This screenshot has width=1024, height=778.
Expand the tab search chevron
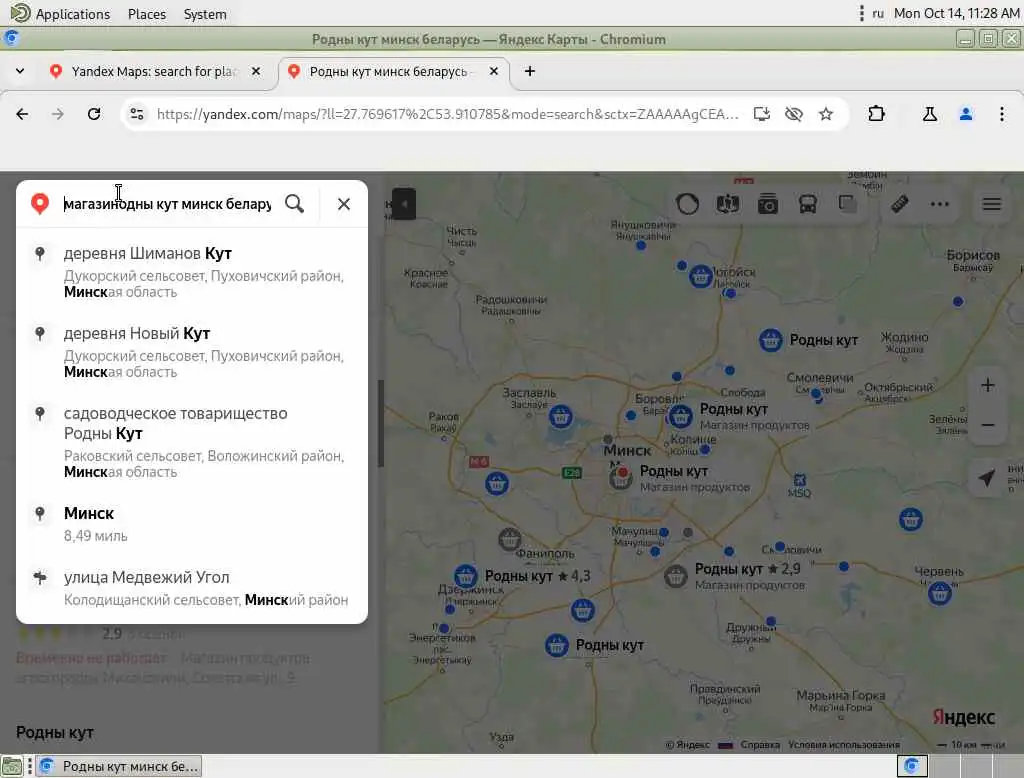point(20,71)
